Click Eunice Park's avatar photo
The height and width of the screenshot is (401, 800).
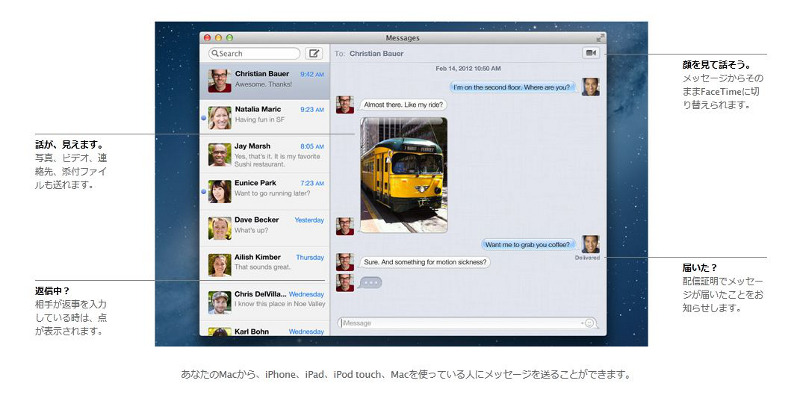click(220, 191)
